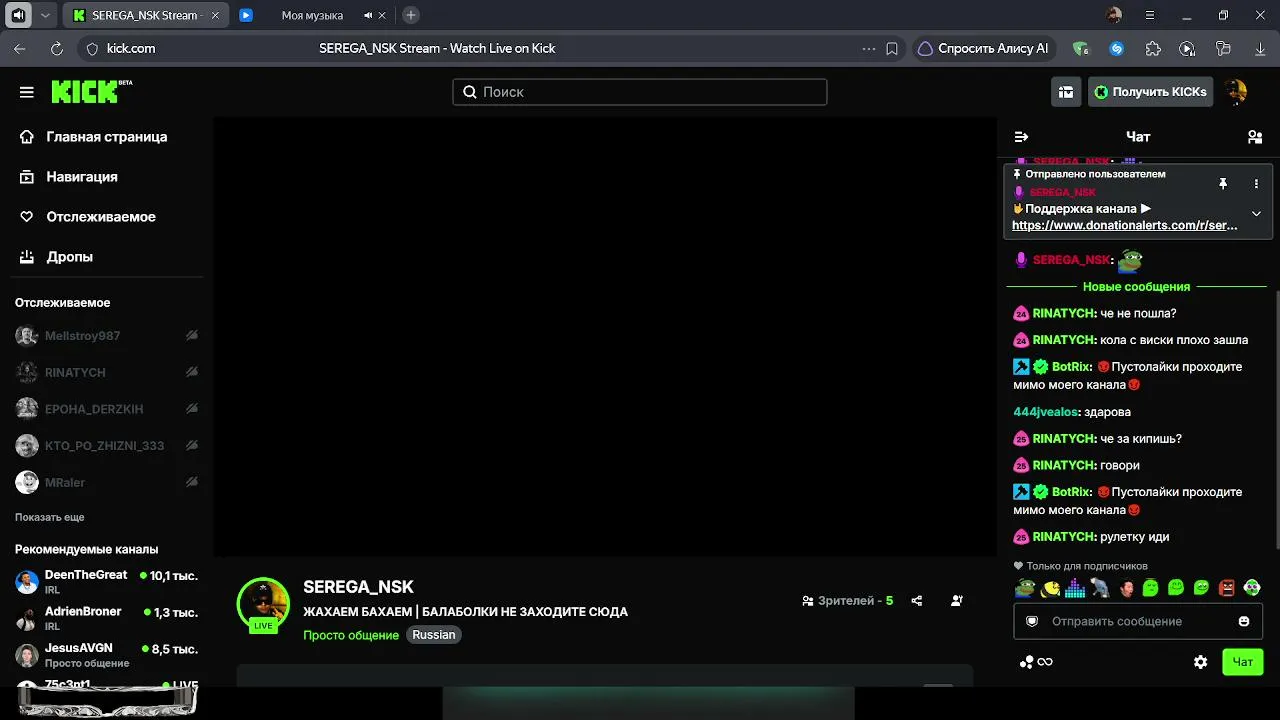Screen dimensions: 1280x720
Task: Toggle notifications for EPOHA_DERZKIH
Action: [x=191, y=409]
